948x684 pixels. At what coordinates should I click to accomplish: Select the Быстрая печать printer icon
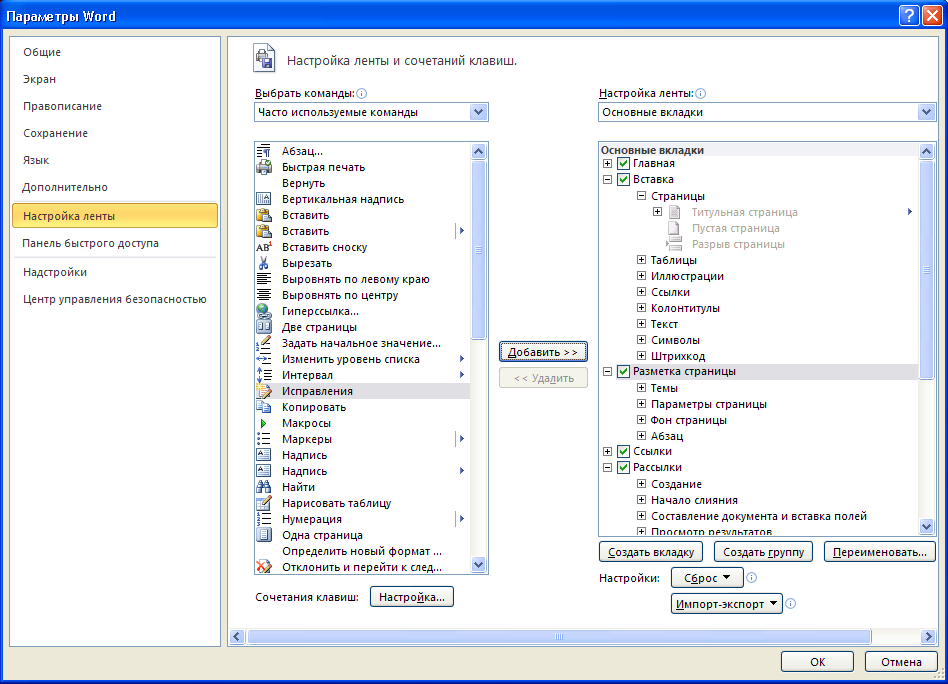pos(264,168)
